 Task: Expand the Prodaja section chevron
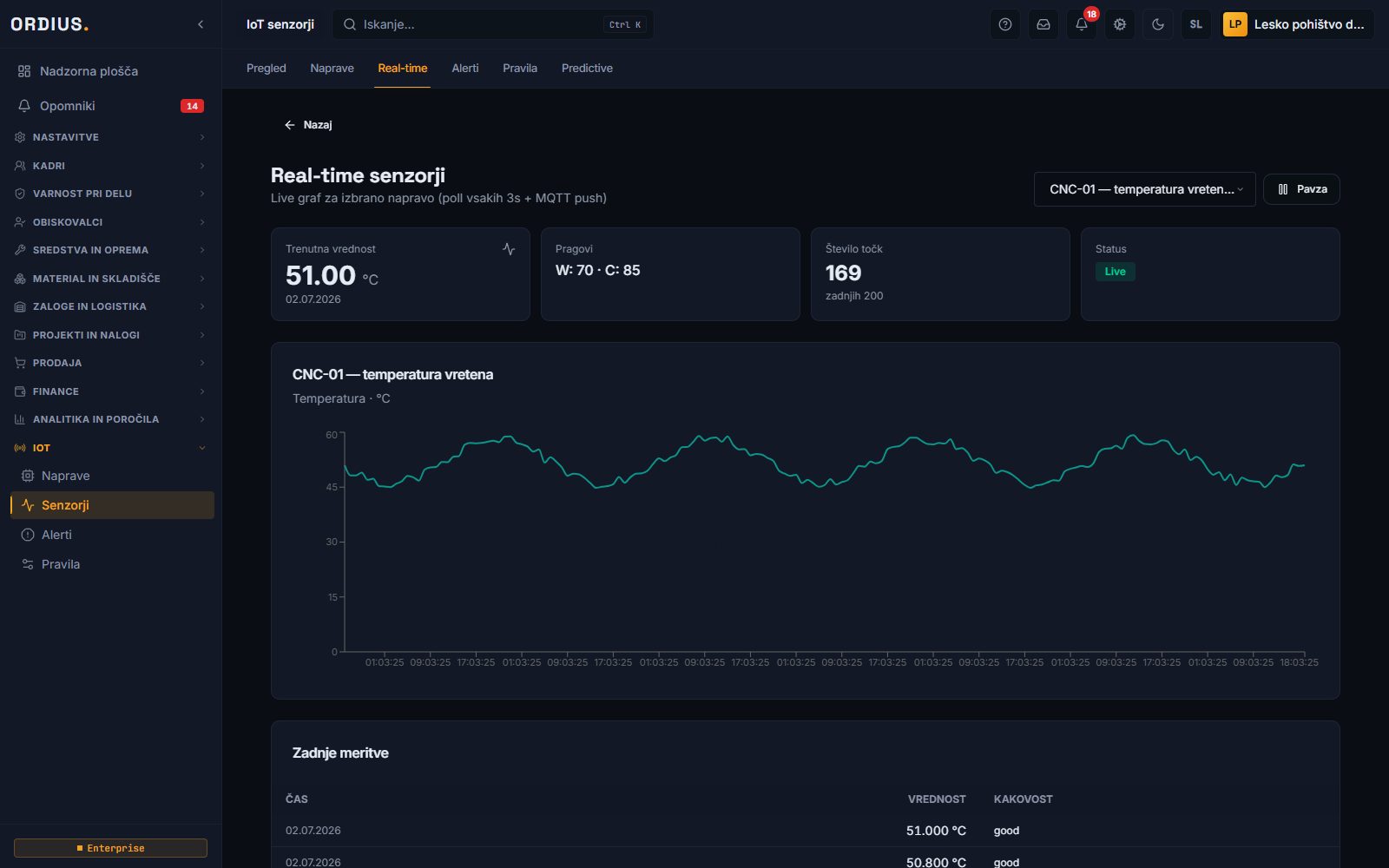coord(202,363)
